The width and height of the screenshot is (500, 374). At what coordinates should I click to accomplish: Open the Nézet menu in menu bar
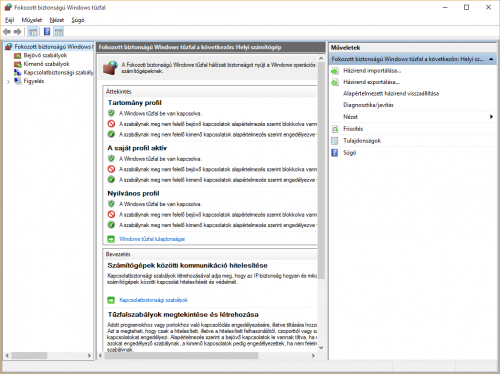(x=57, y=20)
